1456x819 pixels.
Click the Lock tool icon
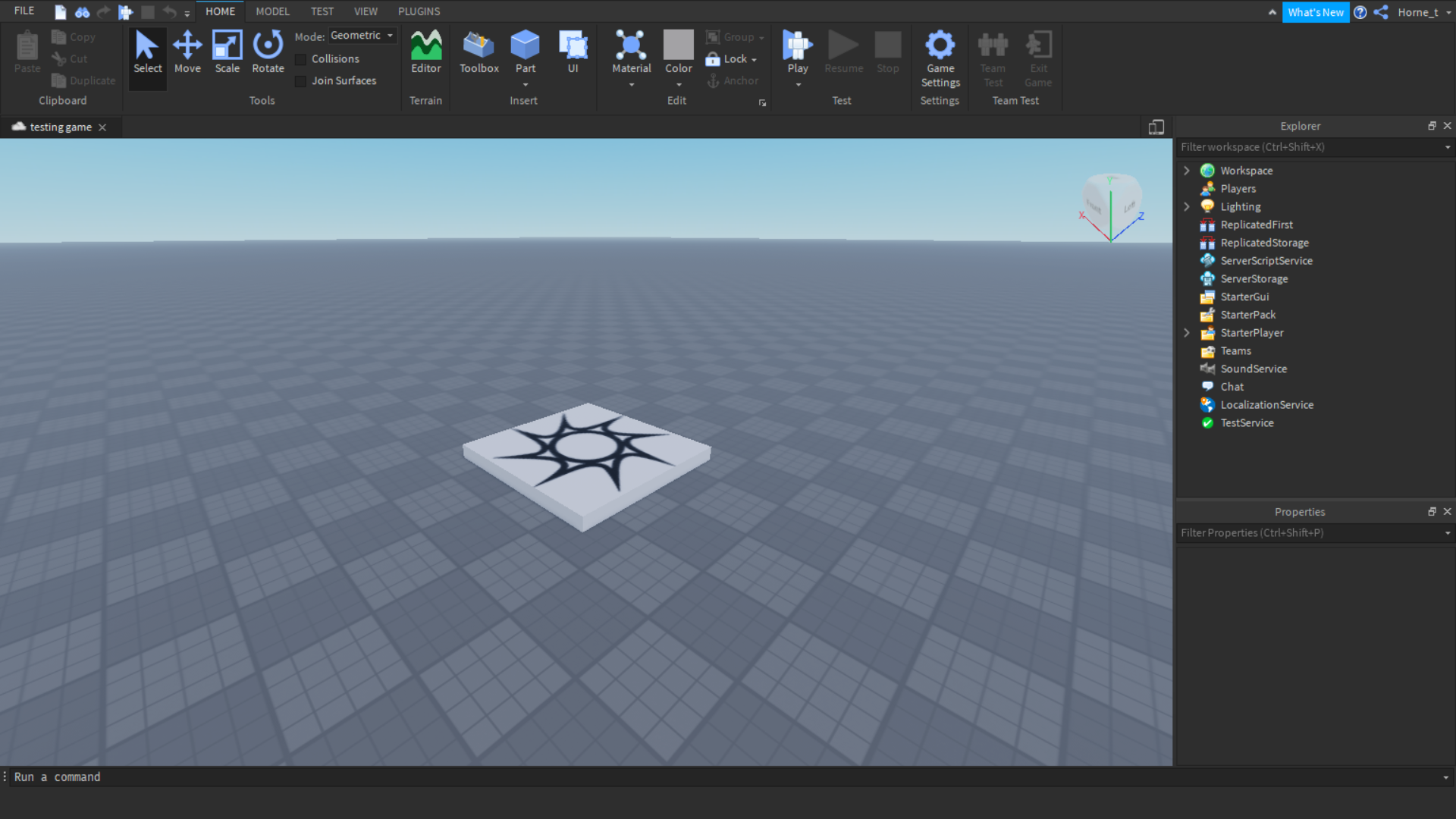713,59
